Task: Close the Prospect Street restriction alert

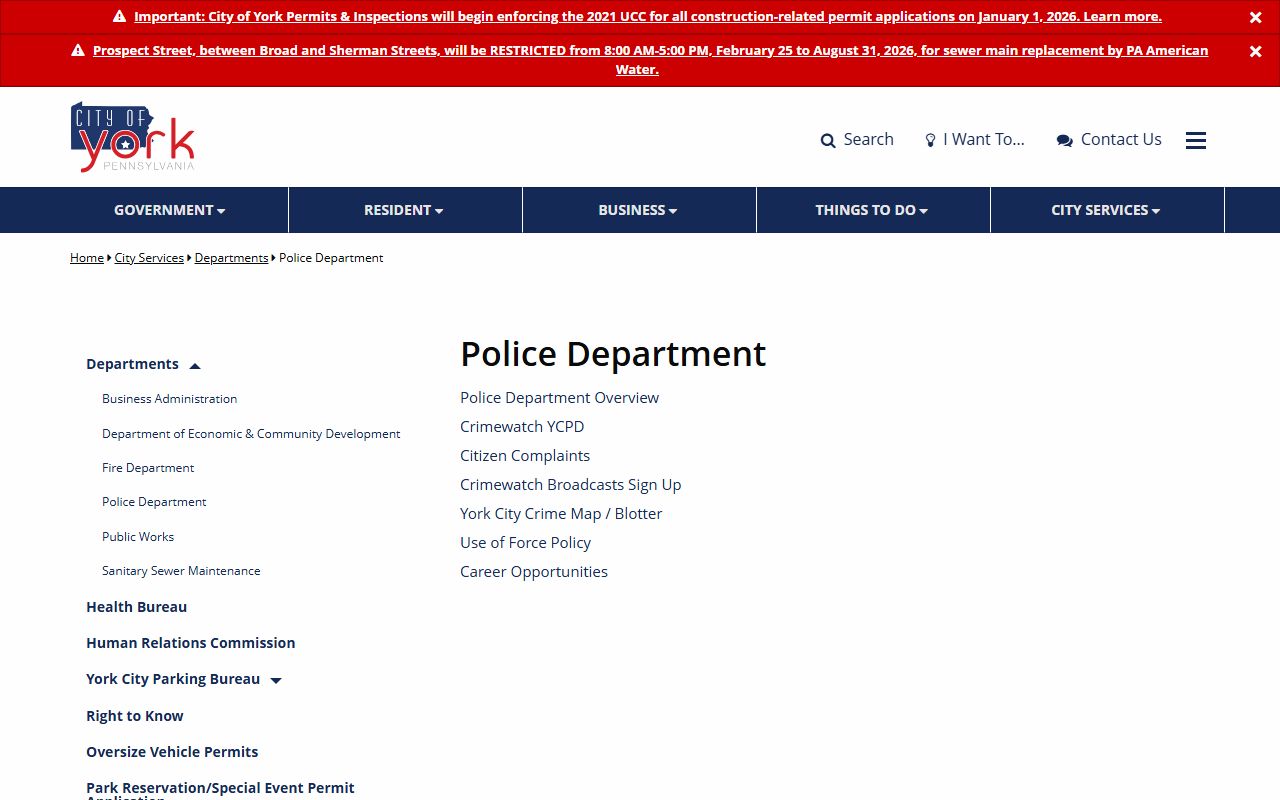Action: (x=1255, y=51)
